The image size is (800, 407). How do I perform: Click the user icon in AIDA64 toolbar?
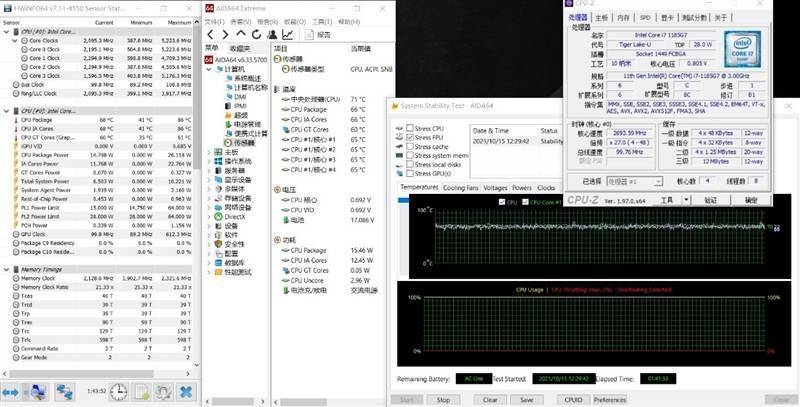tap(272, 35)
